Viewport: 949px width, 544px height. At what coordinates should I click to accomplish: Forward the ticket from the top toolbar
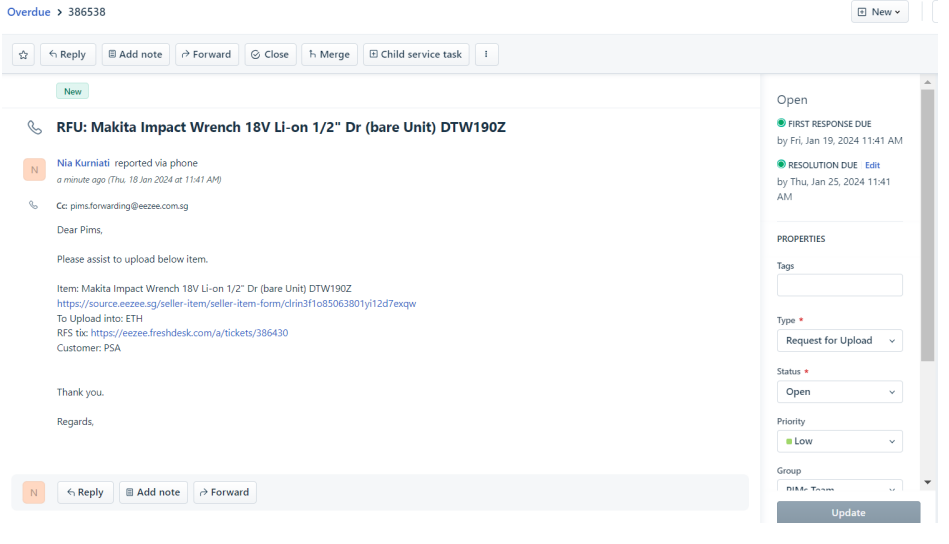point(207,54)
